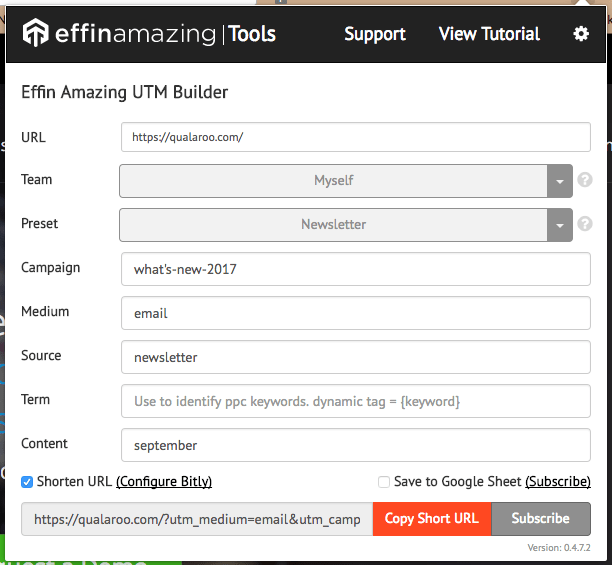612x565 pixels.
Task: Click the help icon beside Preset
Action: tap(585, 224)
